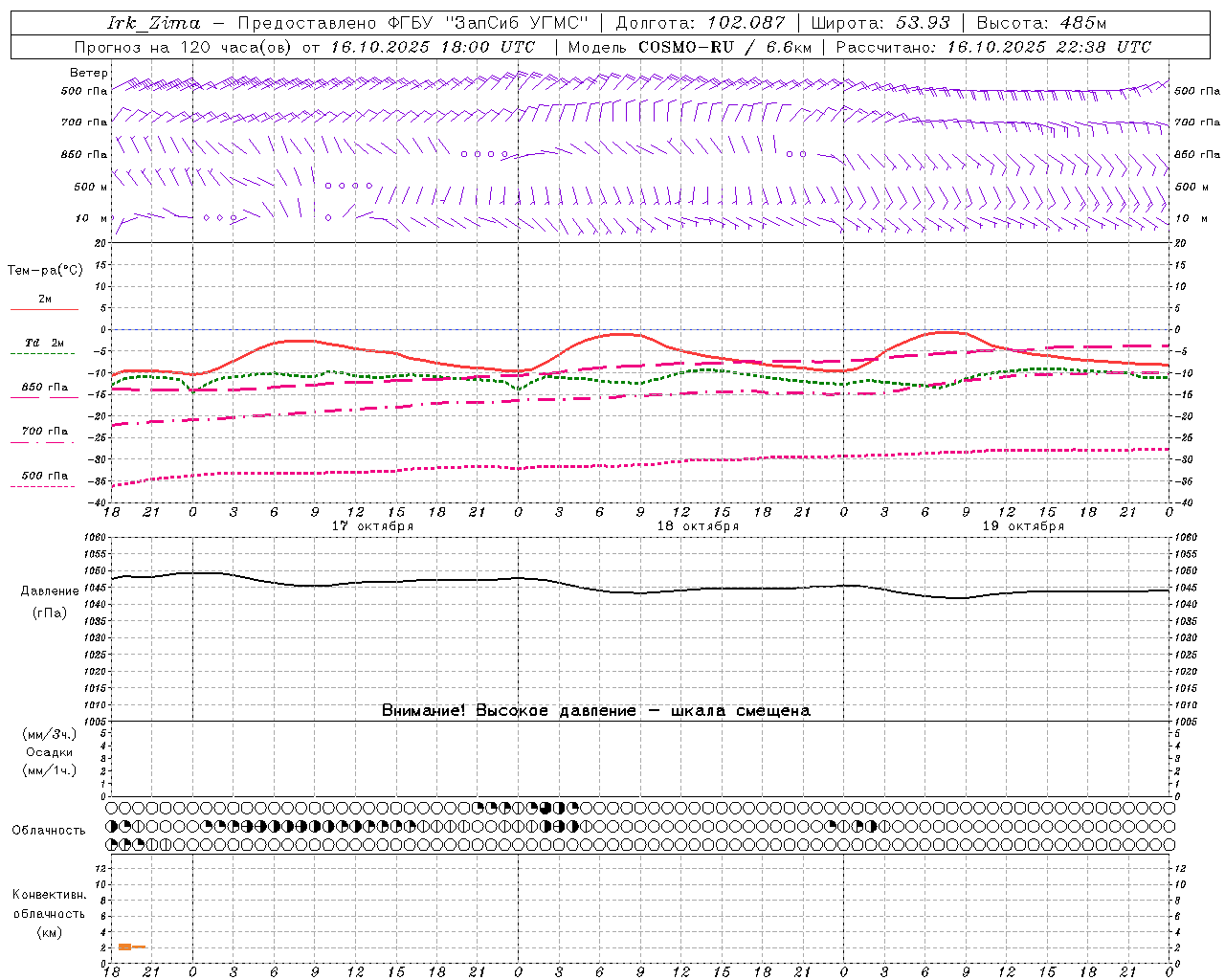This screenshot has height=980, width=1225.
Task: Select the longitude value "102.087"
Action: [746, 23]
